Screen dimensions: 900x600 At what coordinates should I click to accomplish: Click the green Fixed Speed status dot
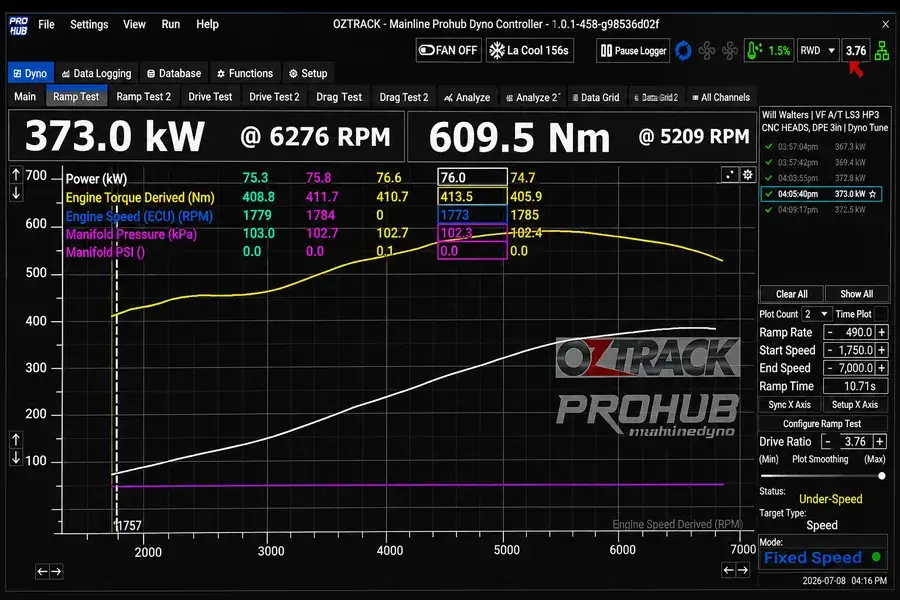click(876, 556)
